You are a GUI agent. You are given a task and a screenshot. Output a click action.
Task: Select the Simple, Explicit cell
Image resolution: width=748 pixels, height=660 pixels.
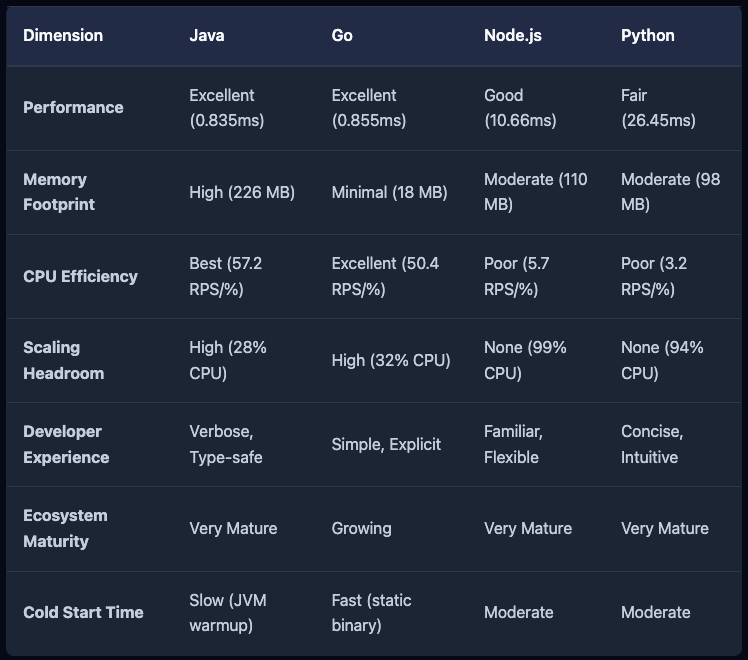[386, 444]
